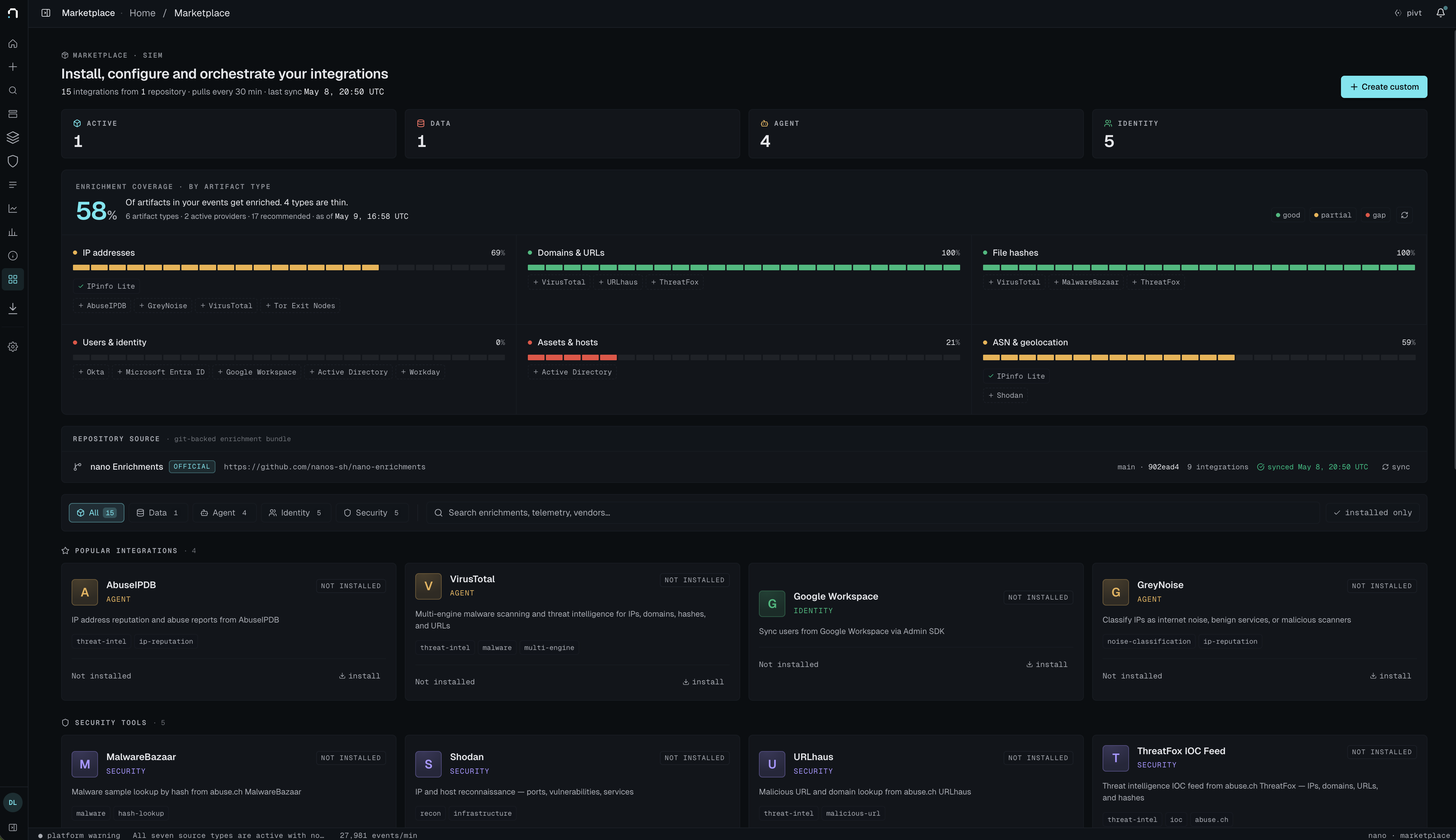Toggle the gap legend filter
This screenshot has height=840, width=1456.
tap(1375, 215)
